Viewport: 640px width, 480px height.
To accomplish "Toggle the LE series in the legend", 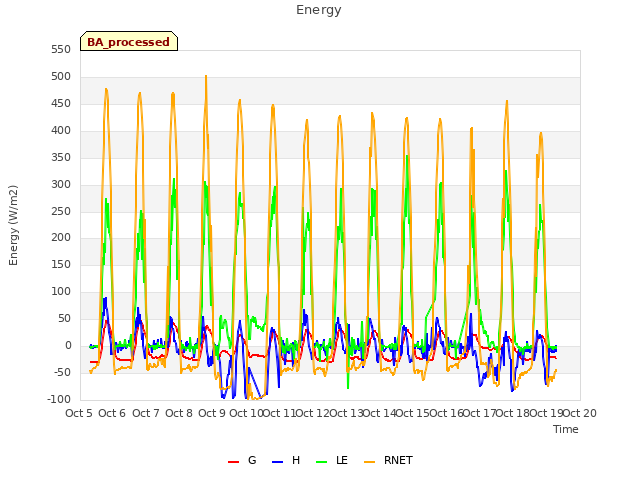I will pyautogui.click(x=332, y=460).
